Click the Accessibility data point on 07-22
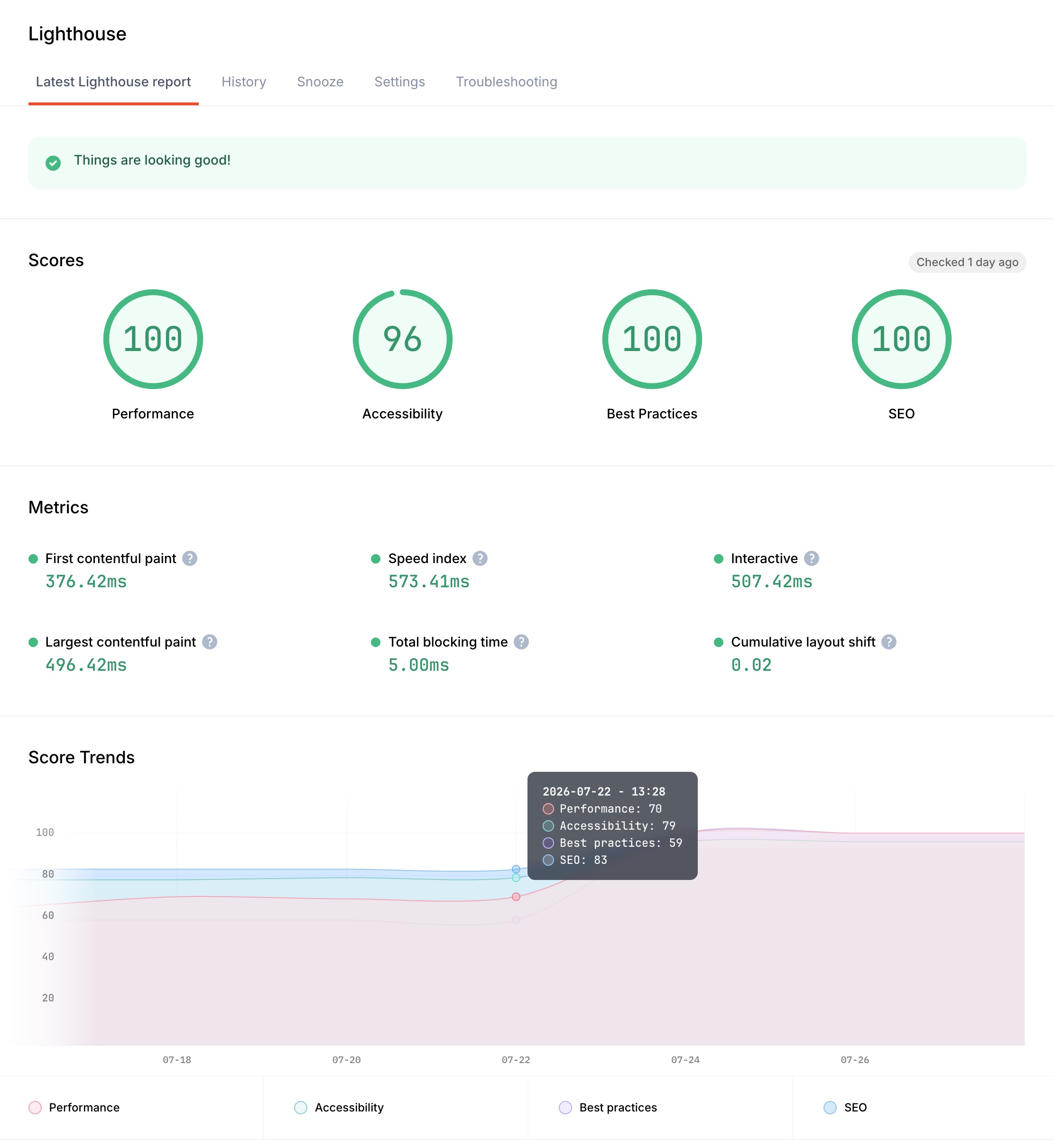Image resolution: width=1054 pixels, height=1148 pixels. coord(516,878)
